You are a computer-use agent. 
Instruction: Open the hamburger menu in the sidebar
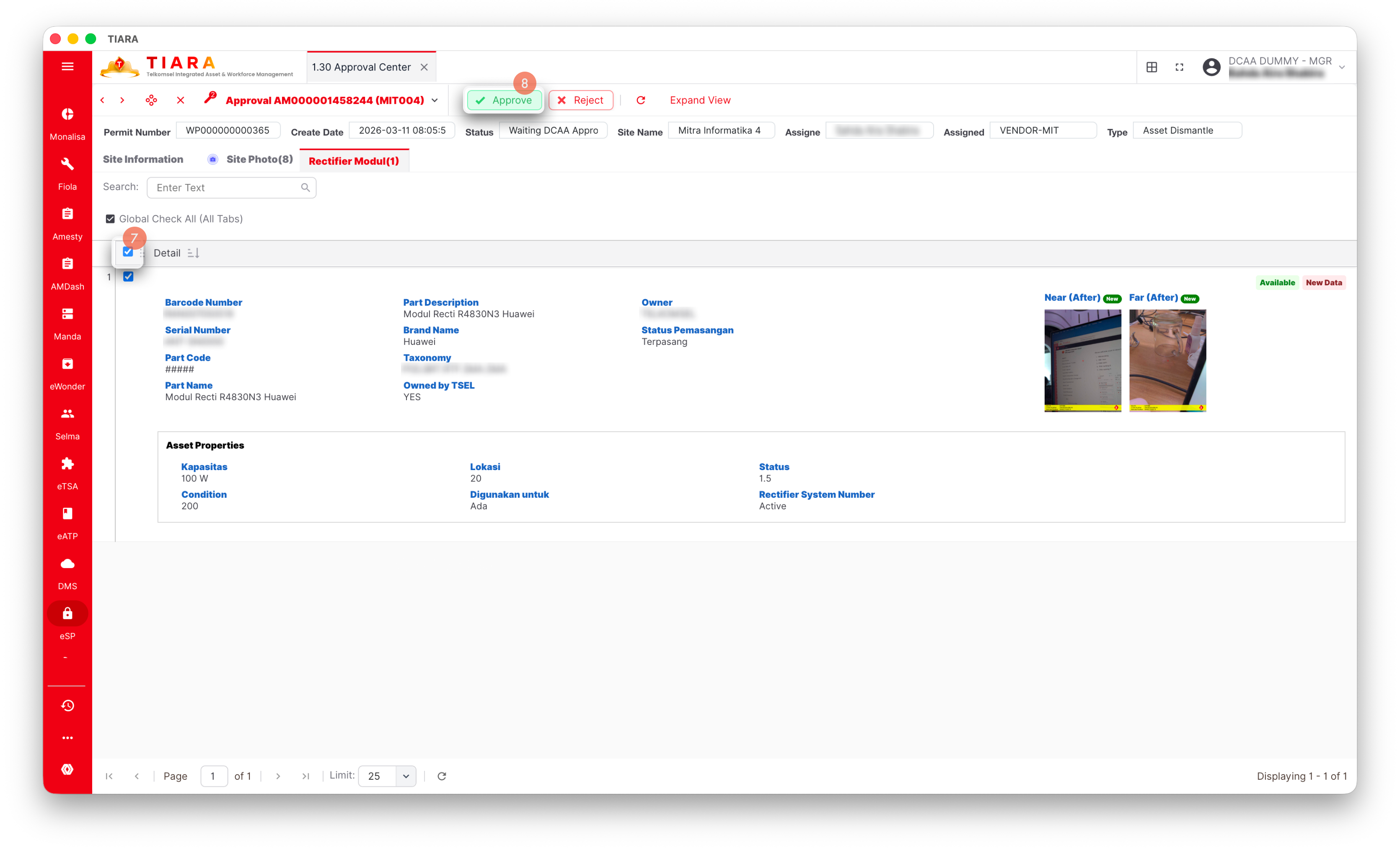pos(67,67)
